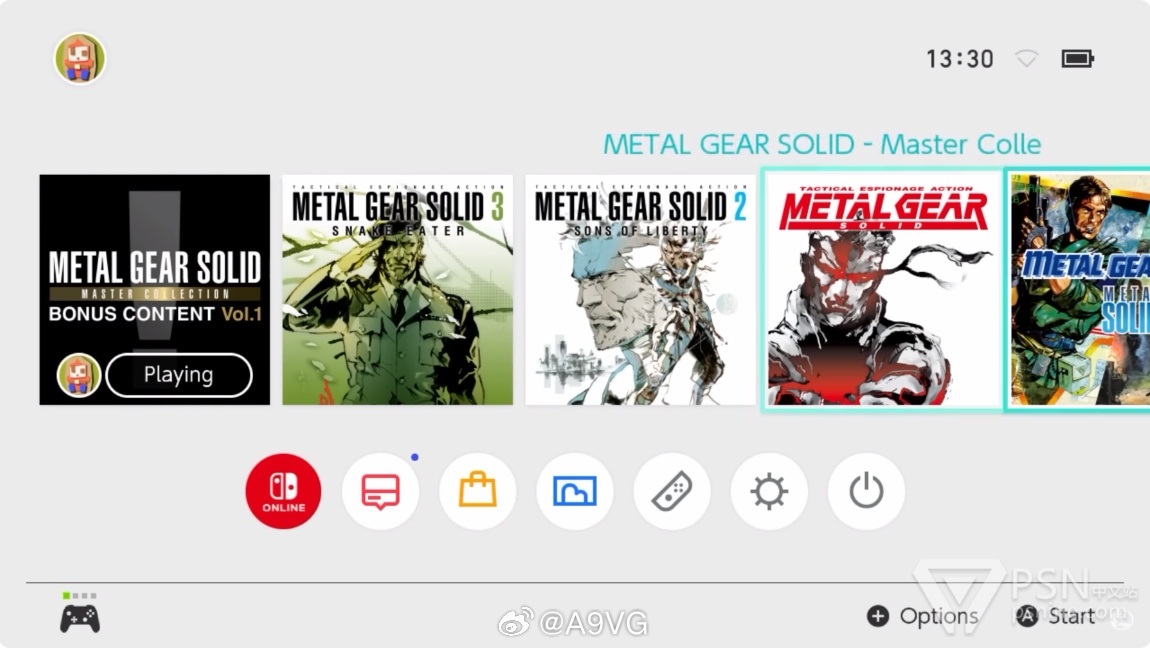Open the Sleep Mode power icon
Viewport: 1150px width, 648px height.
point(866,491)
